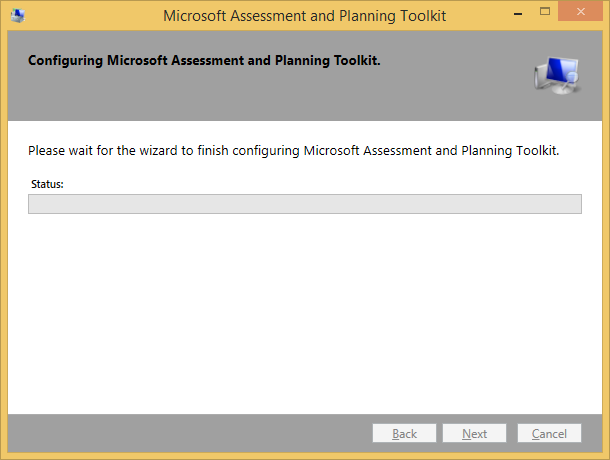The image size is (610, 460).
Task: Click the bold 'Configuring Microsoft Assessment' heading
Action: [204, 60]
